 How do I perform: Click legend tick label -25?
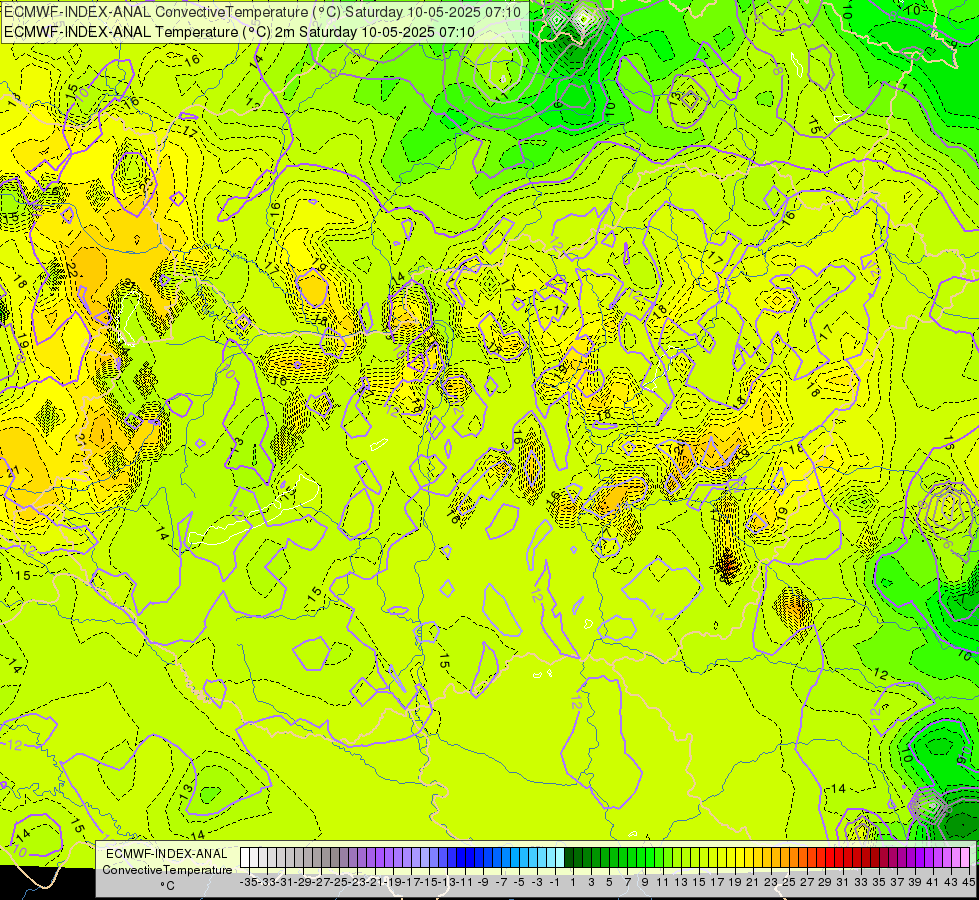339,882
